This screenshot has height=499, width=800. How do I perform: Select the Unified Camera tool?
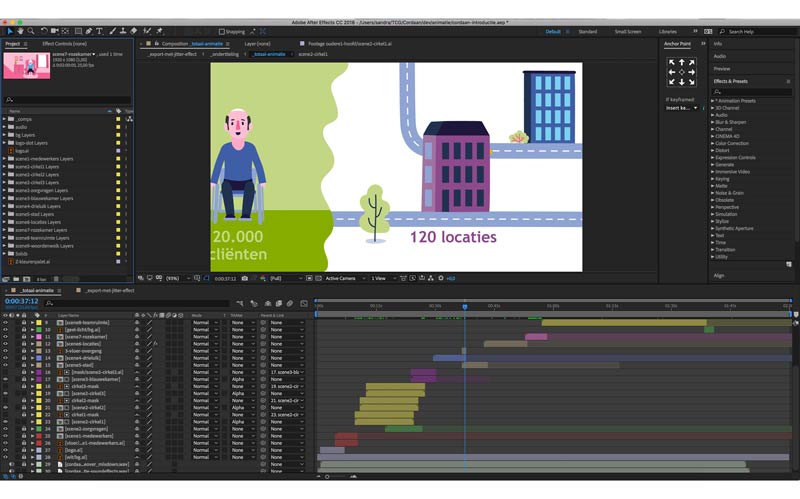click(55, 32)
